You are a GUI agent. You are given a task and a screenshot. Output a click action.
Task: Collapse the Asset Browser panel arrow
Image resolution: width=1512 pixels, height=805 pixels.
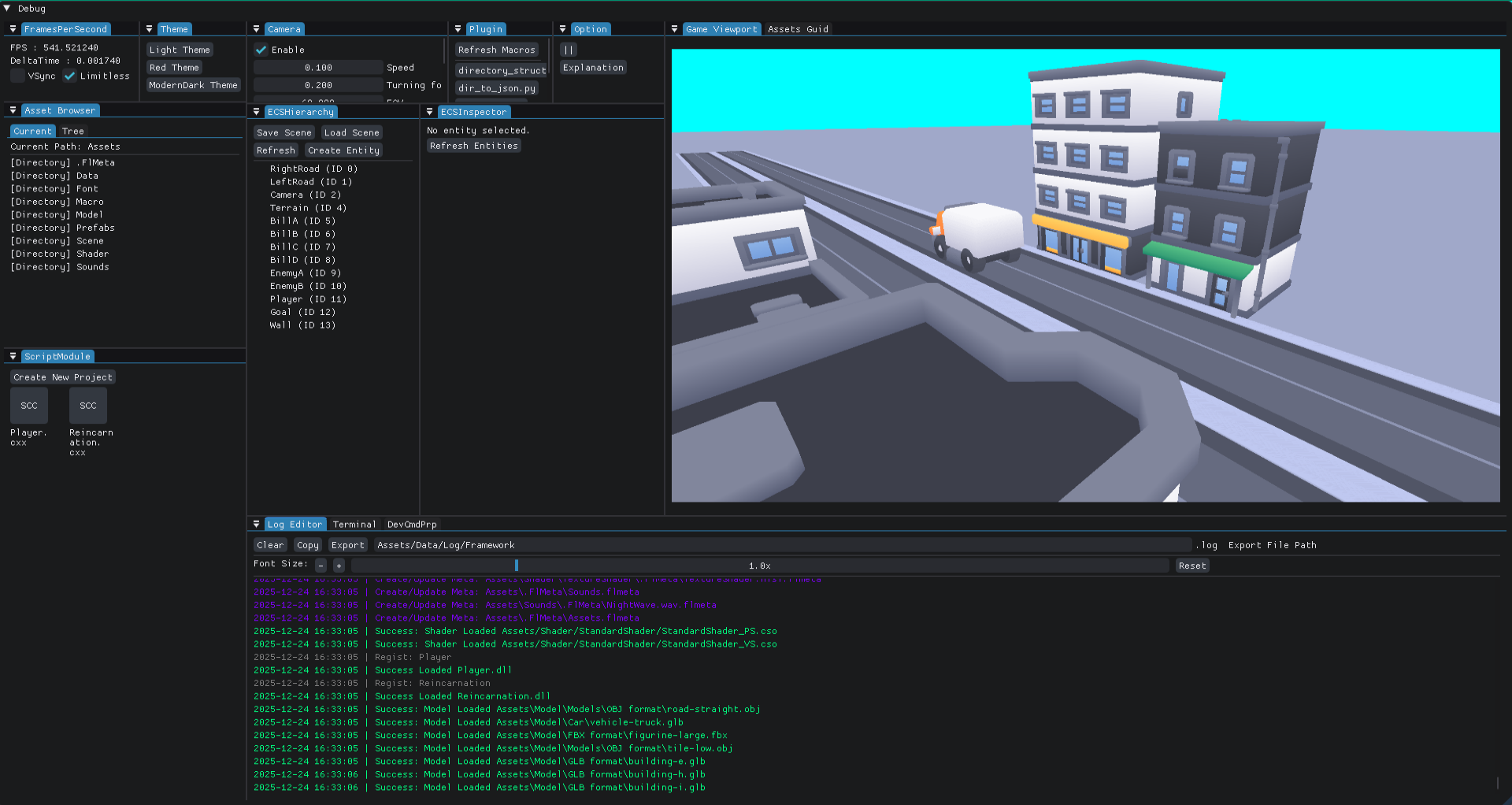(x=13, y=110)
